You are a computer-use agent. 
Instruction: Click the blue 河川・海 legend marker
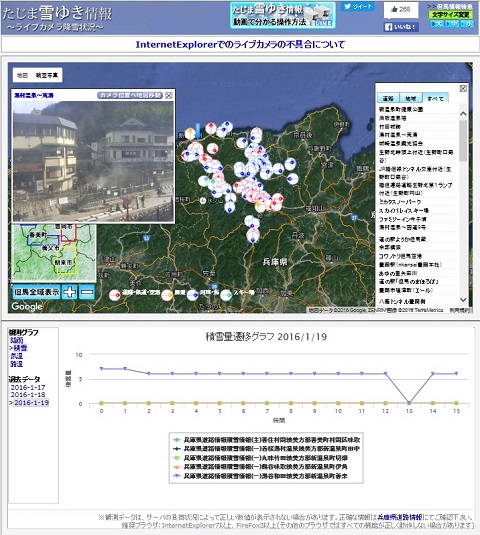(x=192, y=295)
